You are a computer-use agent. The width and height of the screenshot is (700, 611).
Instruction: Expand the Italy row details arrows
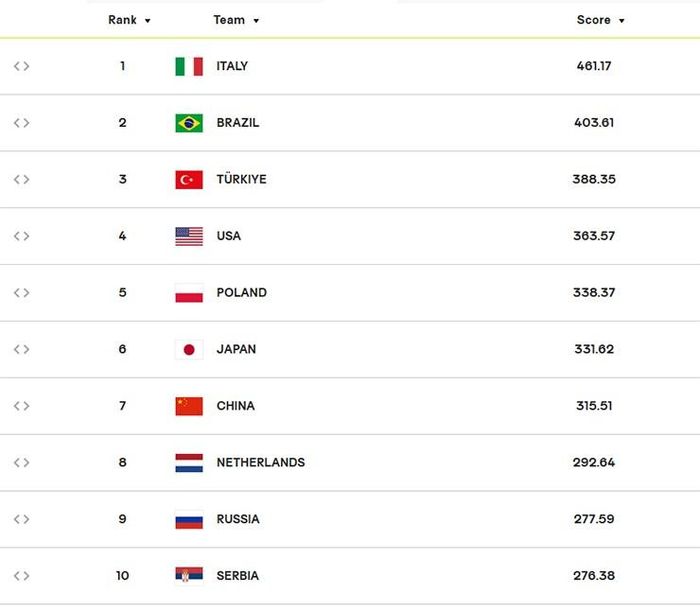pyautogui.click(x=21, y=66)
